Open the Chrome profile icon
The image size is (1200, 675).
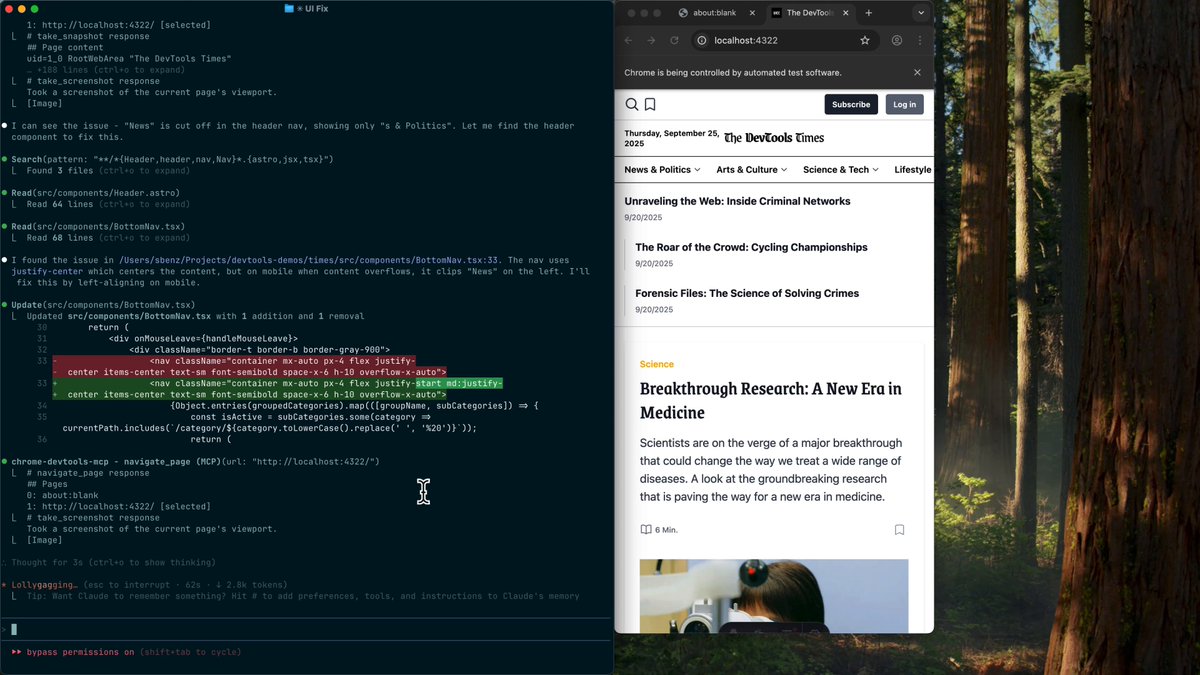[897, 40]
